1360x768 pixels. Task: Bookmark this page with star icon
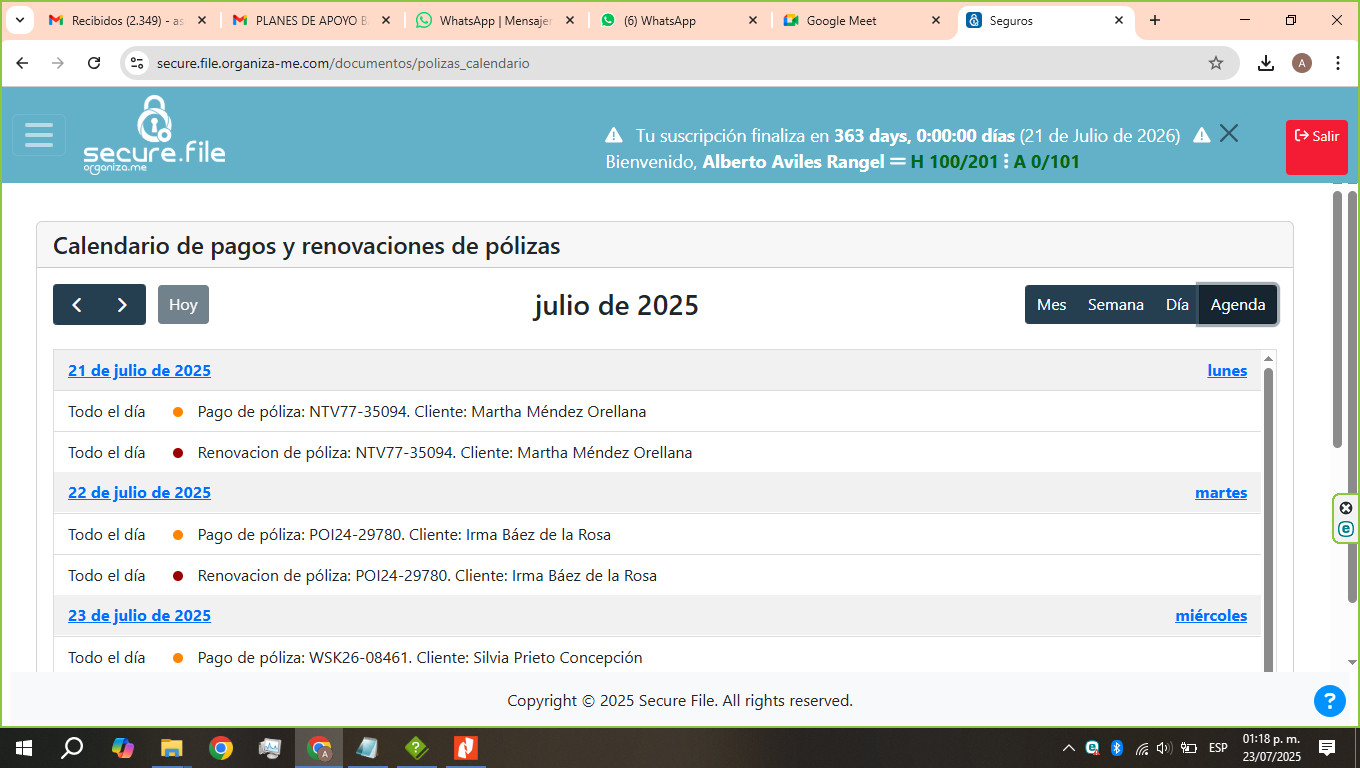pyautogui.click(x=1216, y=63)
